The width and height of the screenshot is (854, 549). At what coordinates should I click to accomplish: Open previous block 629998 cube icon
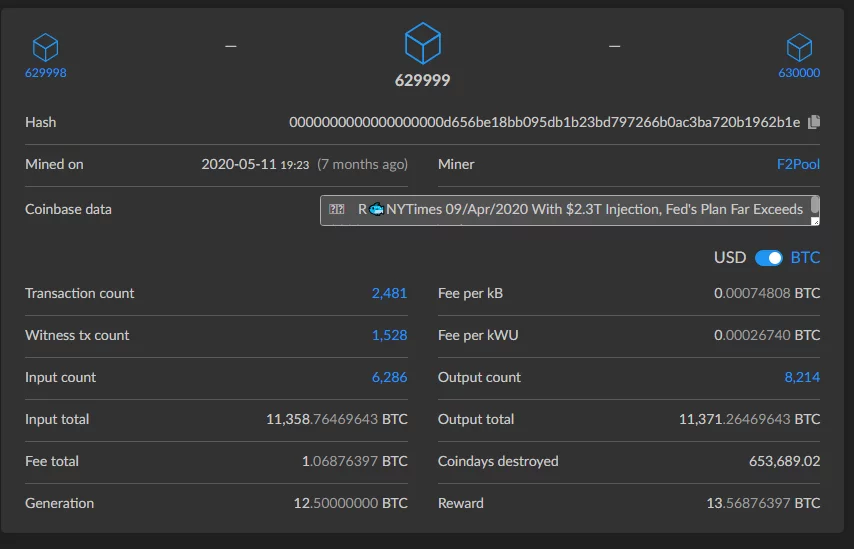45,47
